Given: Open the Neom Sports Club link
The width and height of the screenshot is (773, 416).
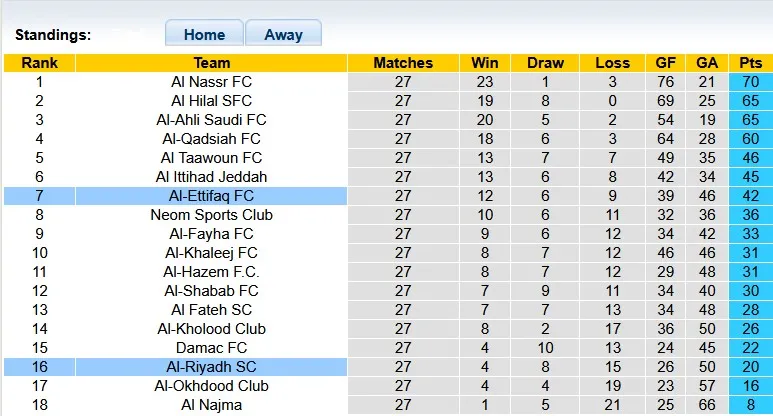Looking at the screenshot, I should pyautogui.click(x=211, y=215).
